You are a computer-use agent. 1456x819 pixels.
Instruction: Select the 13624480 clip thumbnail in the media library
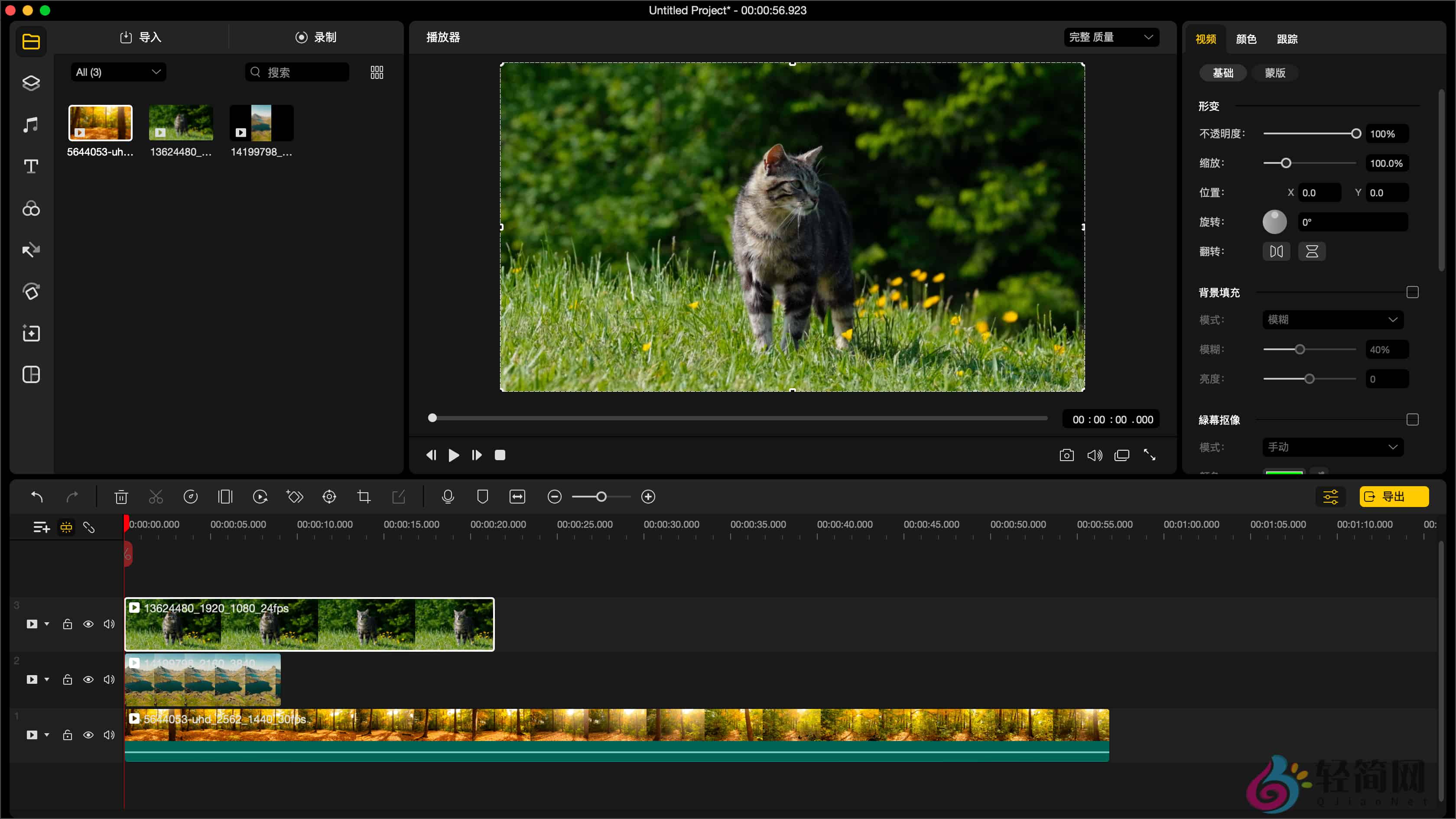180,122
